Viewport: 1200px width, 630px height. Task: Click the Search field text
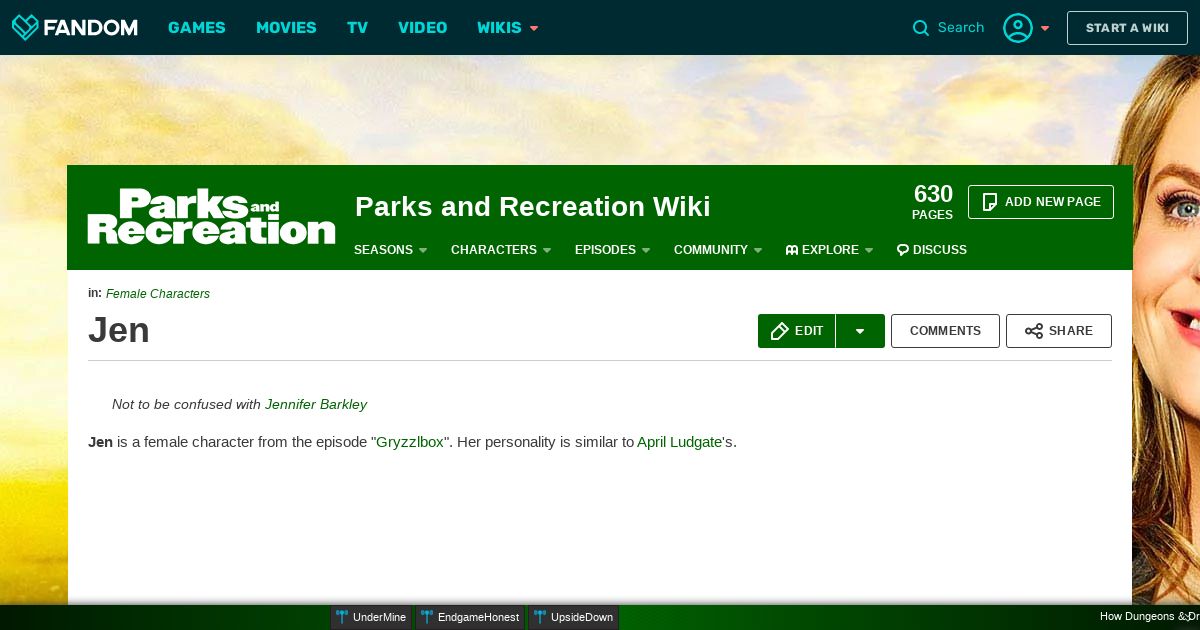coord(961,28)
